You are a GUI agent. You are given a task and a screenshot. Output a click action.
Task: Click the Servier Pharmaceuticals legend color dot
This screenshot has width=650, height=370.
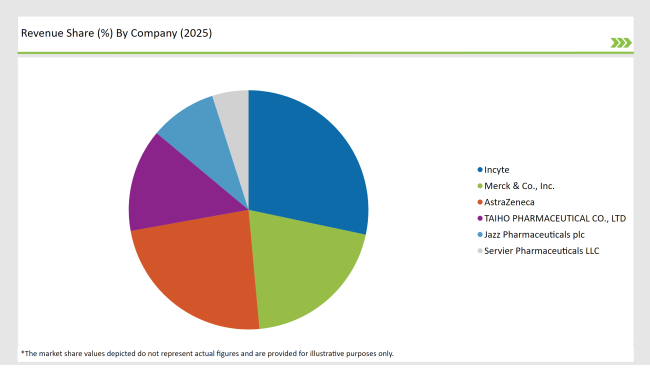(480, 251)
